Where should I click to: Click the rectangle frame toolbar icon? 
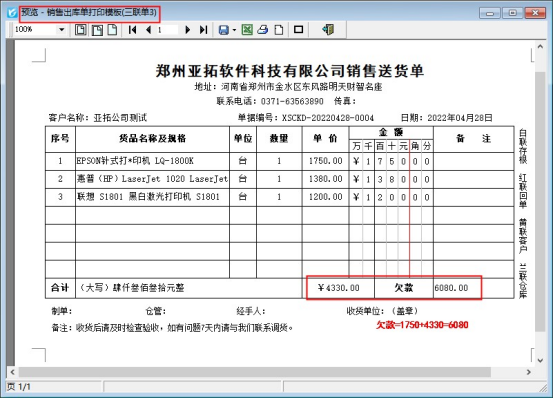(299, 30)
